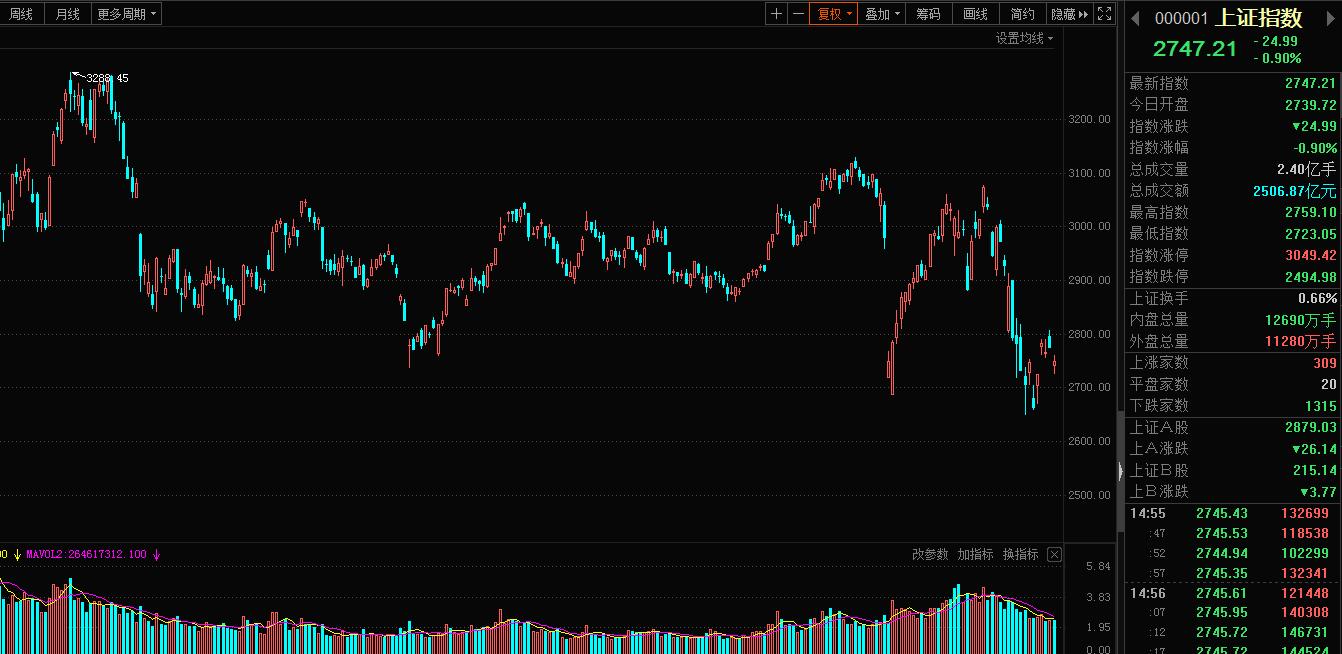
Task: Click the 14:55 tick trade row
Action: (x=1232, y=513)
